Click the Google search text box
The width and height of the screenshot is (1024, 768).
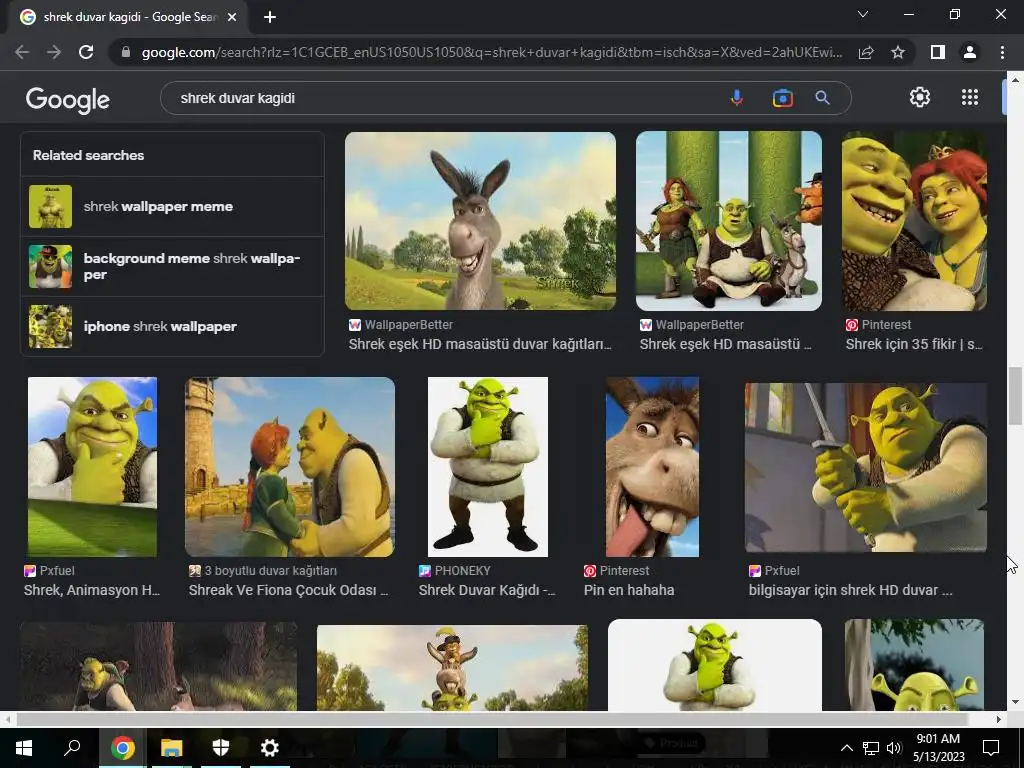[x=444, y=98]
